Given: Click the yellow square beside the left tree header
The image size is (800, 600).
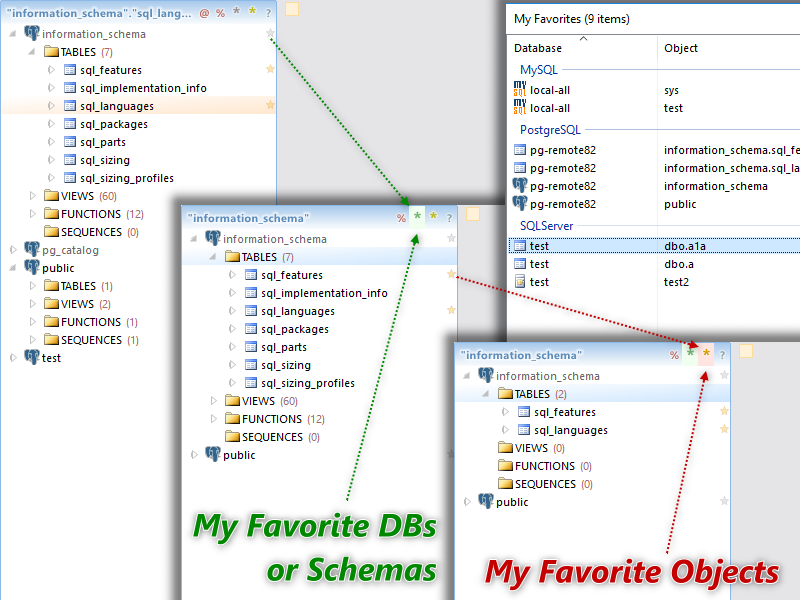Looking at the screenshot, I should click(x=292, y=9).
